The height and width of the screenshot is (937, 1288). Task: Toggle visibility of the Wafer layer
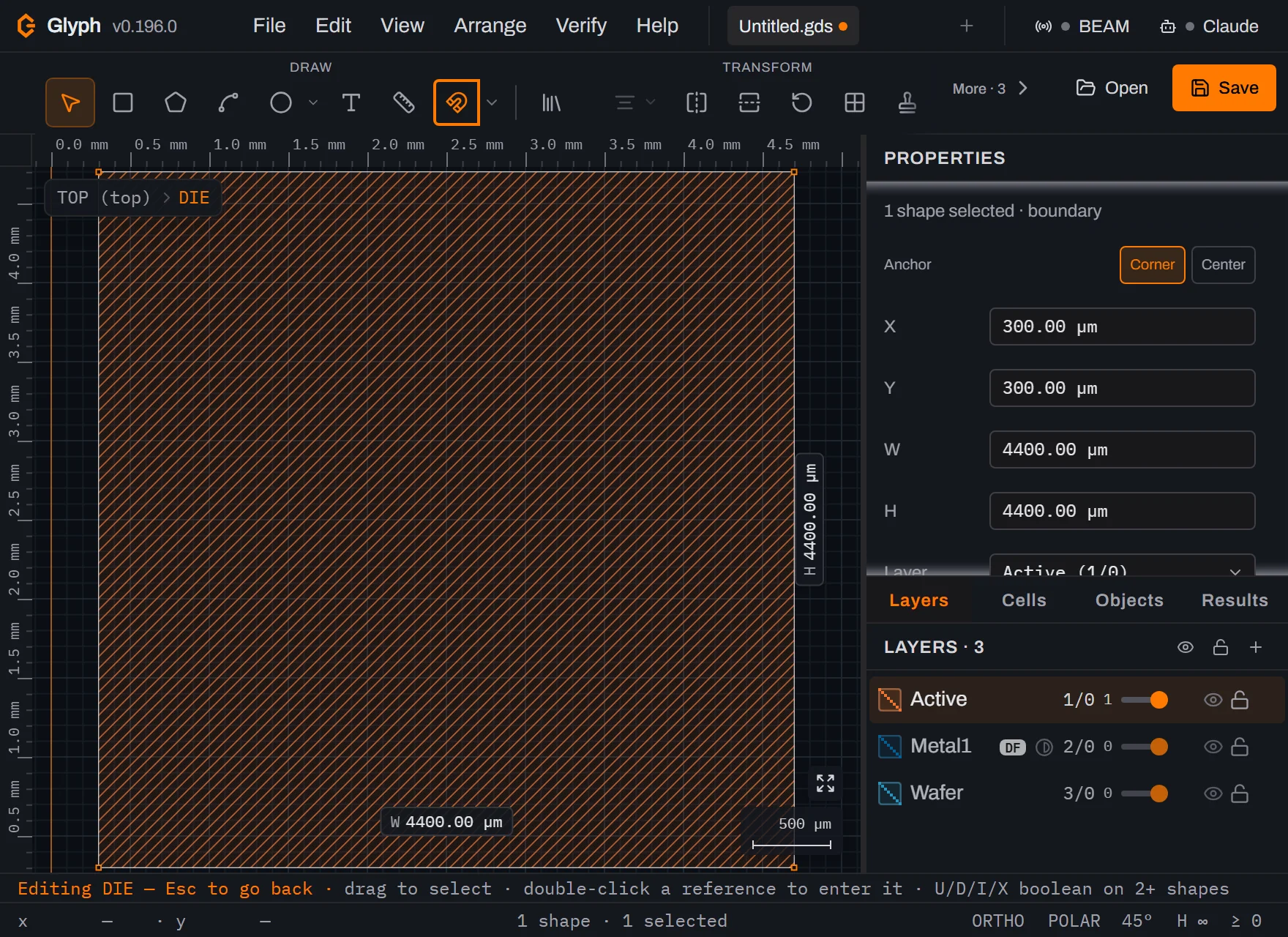pyautogui.click(x=1213, y=794)
